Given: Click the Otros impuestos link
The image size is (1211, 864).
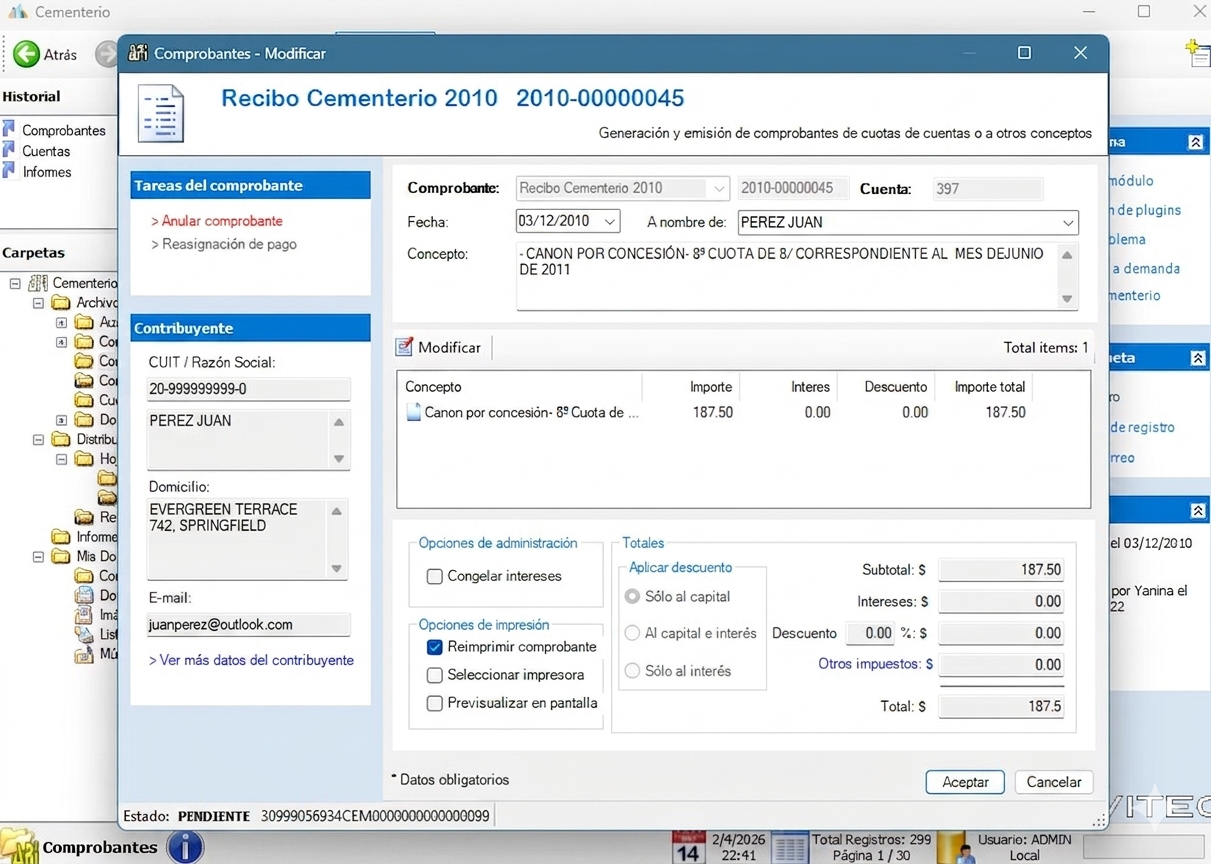Looking at the screenshot, I should pos(875,664).
